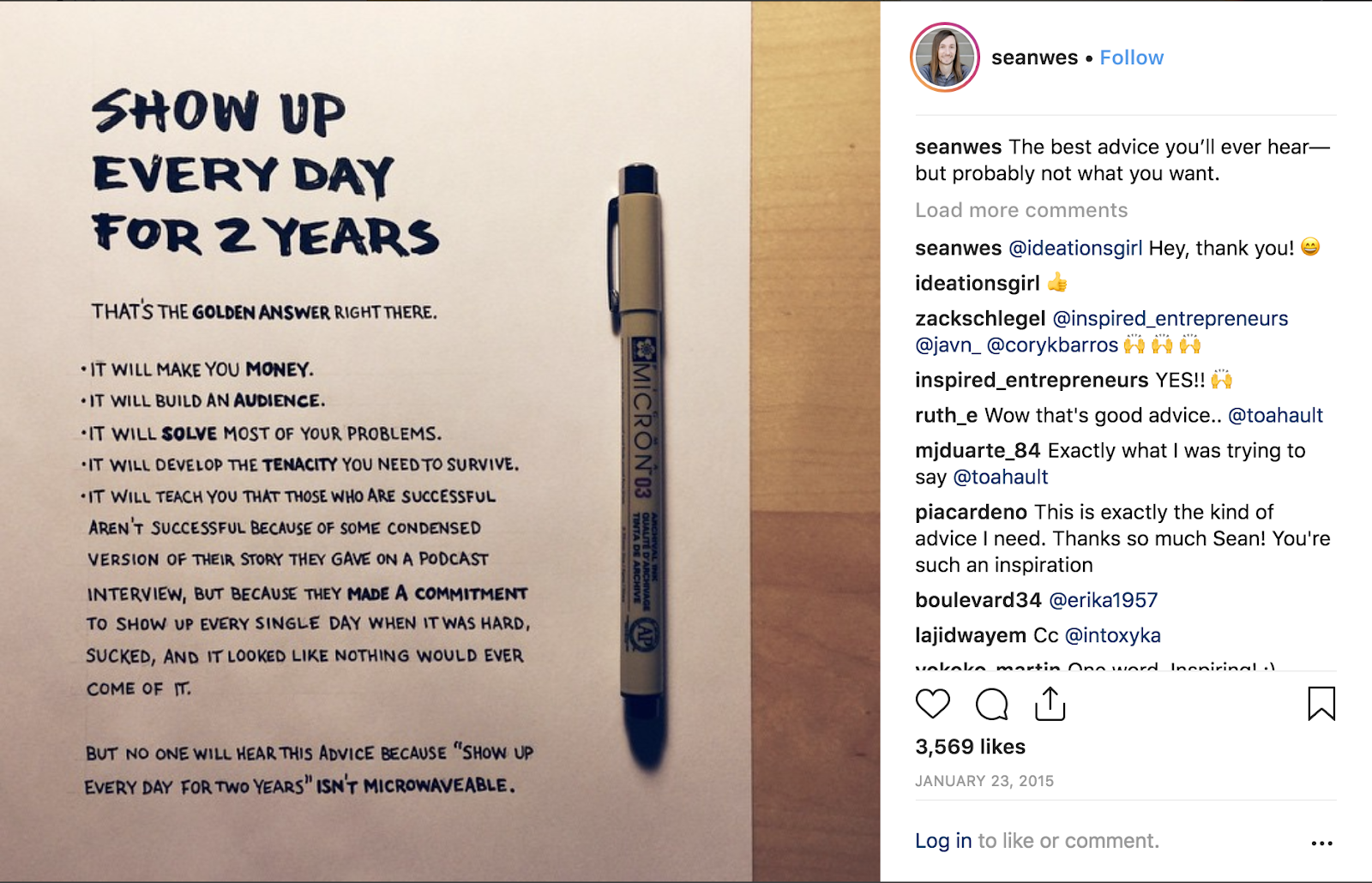The height and width of the screenshot is (883, 1372).
Task: Open piacardeno's profile from comment
Action: click(x=971, y=512)
